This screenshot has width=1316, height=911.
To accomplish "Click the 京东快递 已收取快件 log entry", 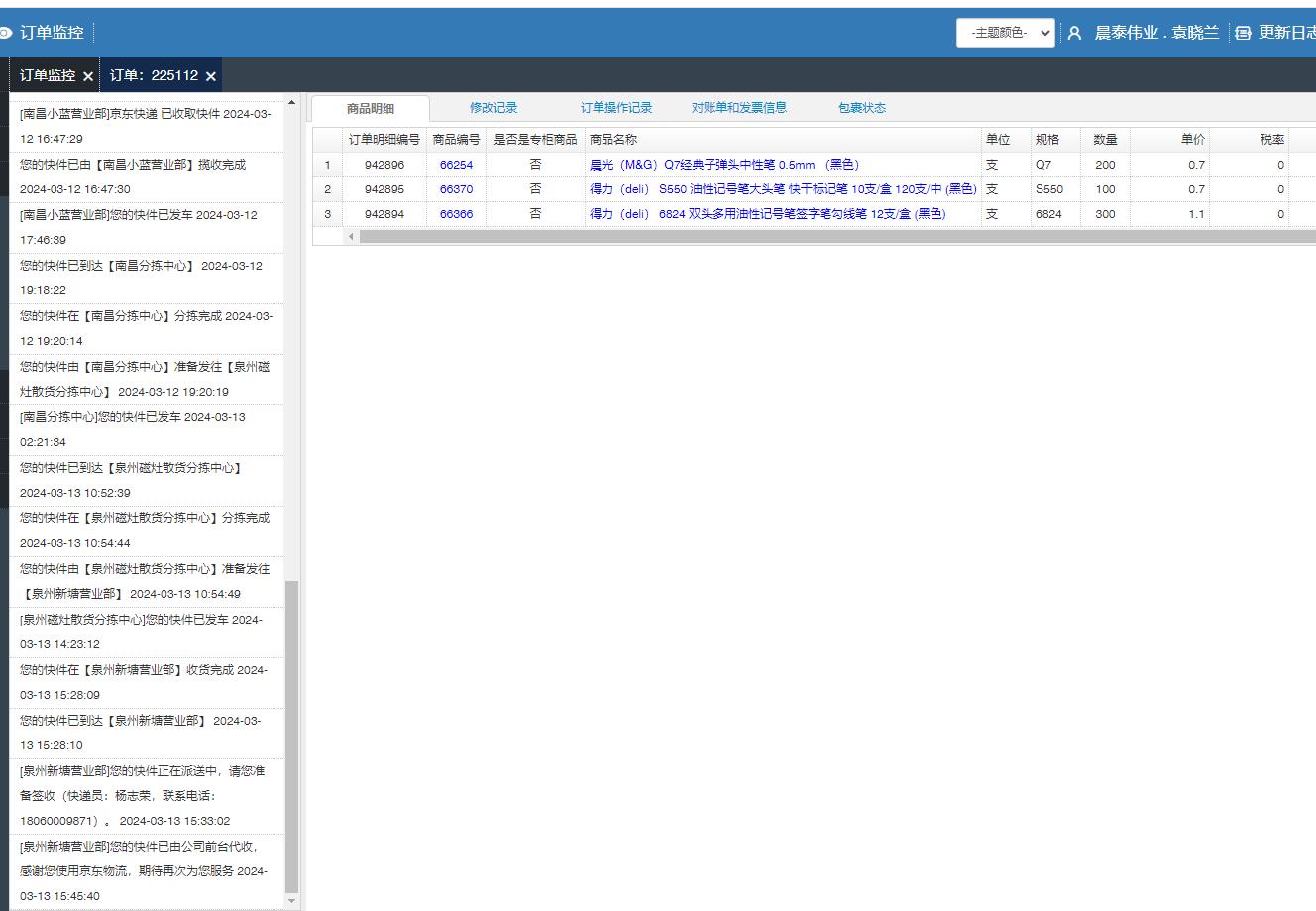I will coord(147,126).
